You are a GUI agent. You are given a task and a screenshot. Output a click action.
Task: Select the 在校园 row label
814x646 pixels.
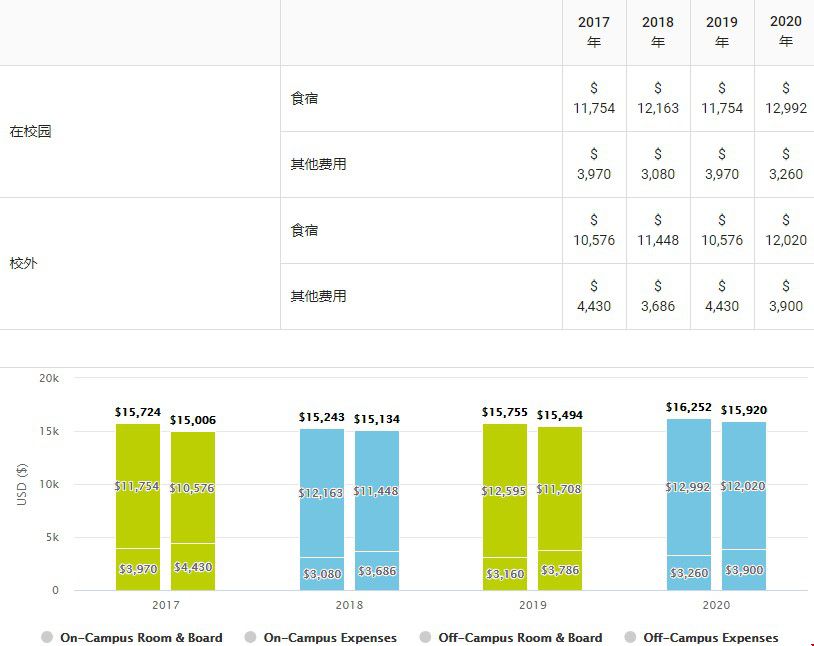[x=30, y=131]
